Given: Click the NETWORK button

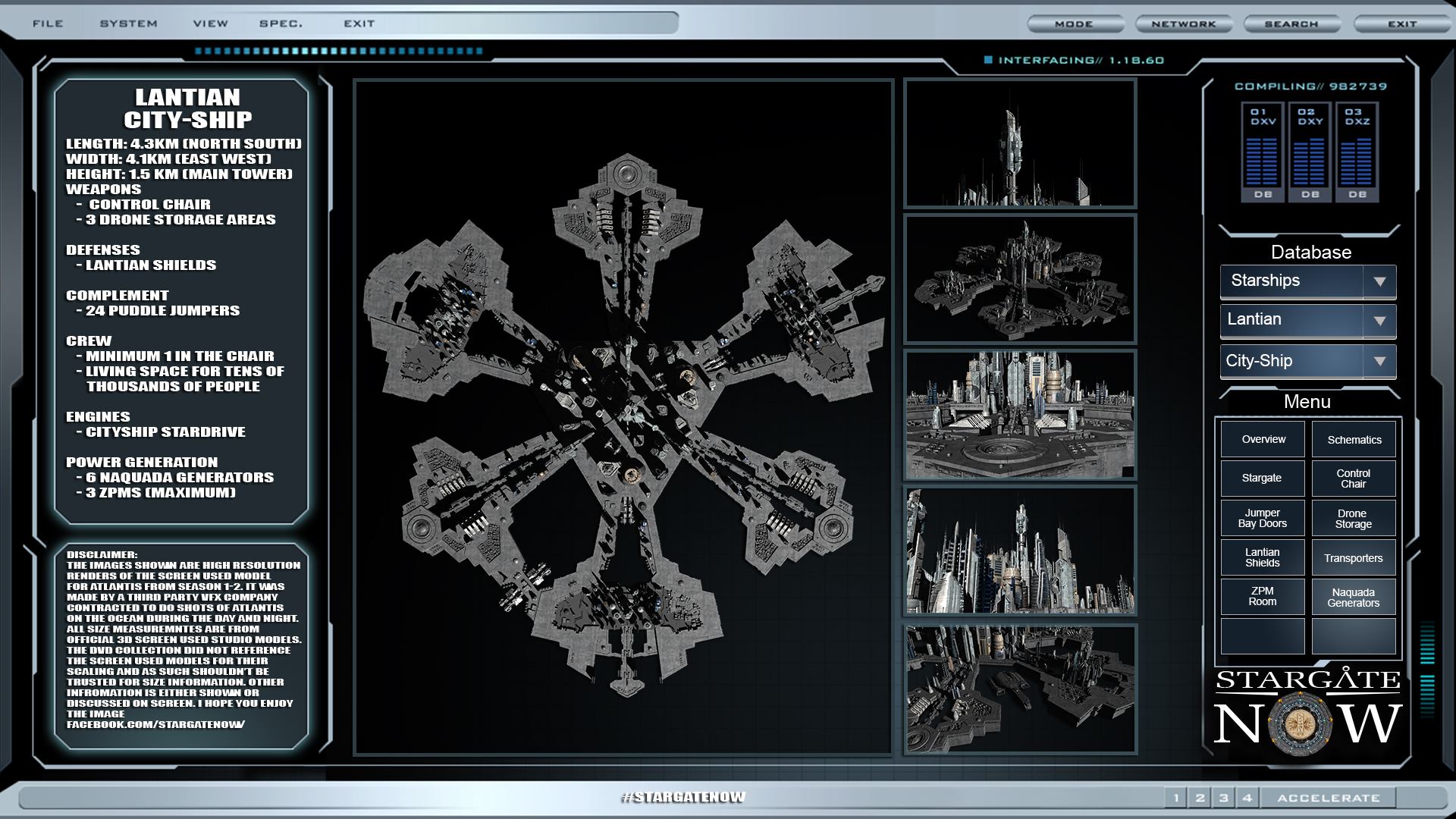Looking at the screenshot, I should pos(1184,24).
